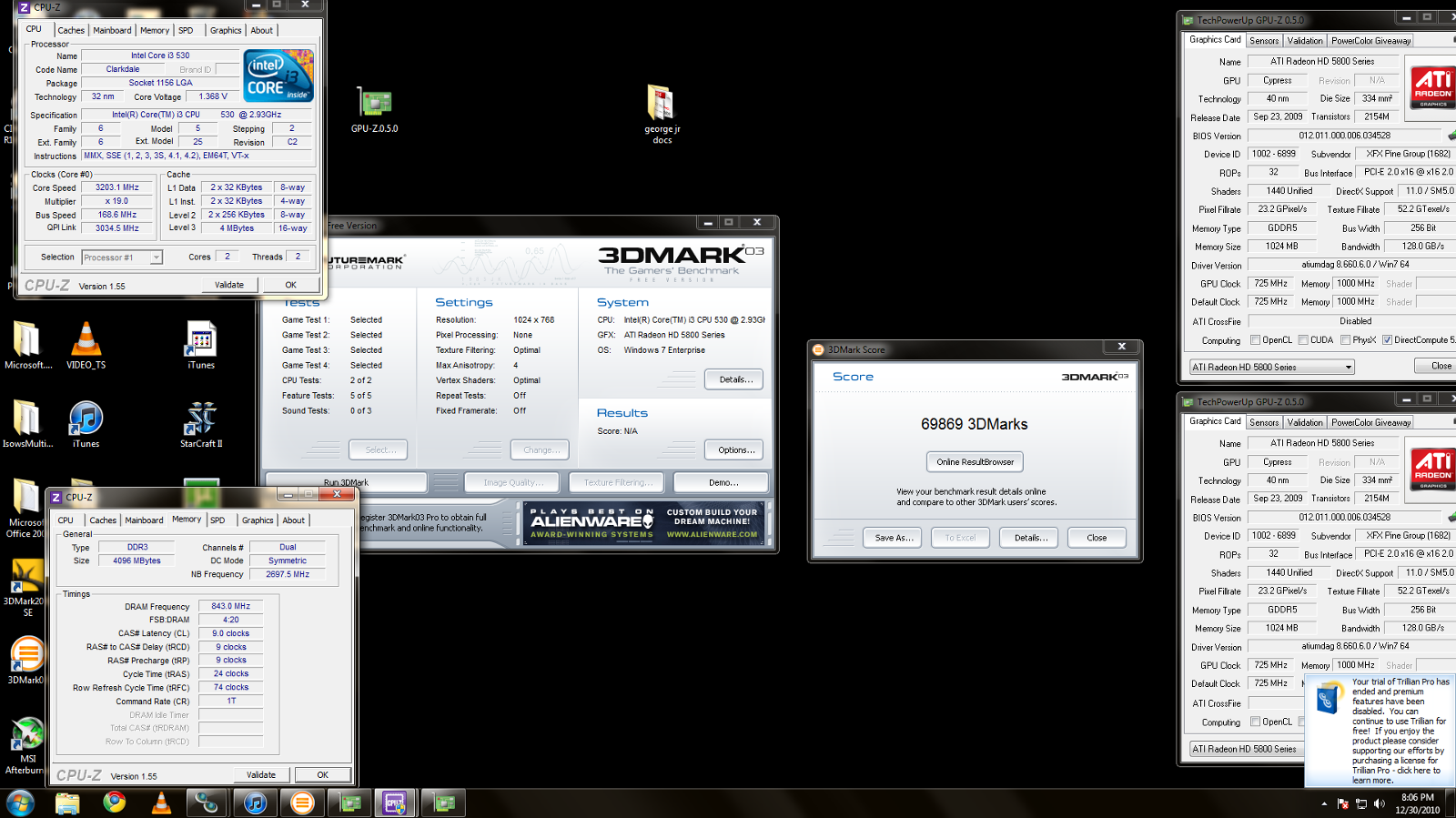This screenshot has width=1456, height=818.
Task: Open the Windows Start orb
Action: 20,803
